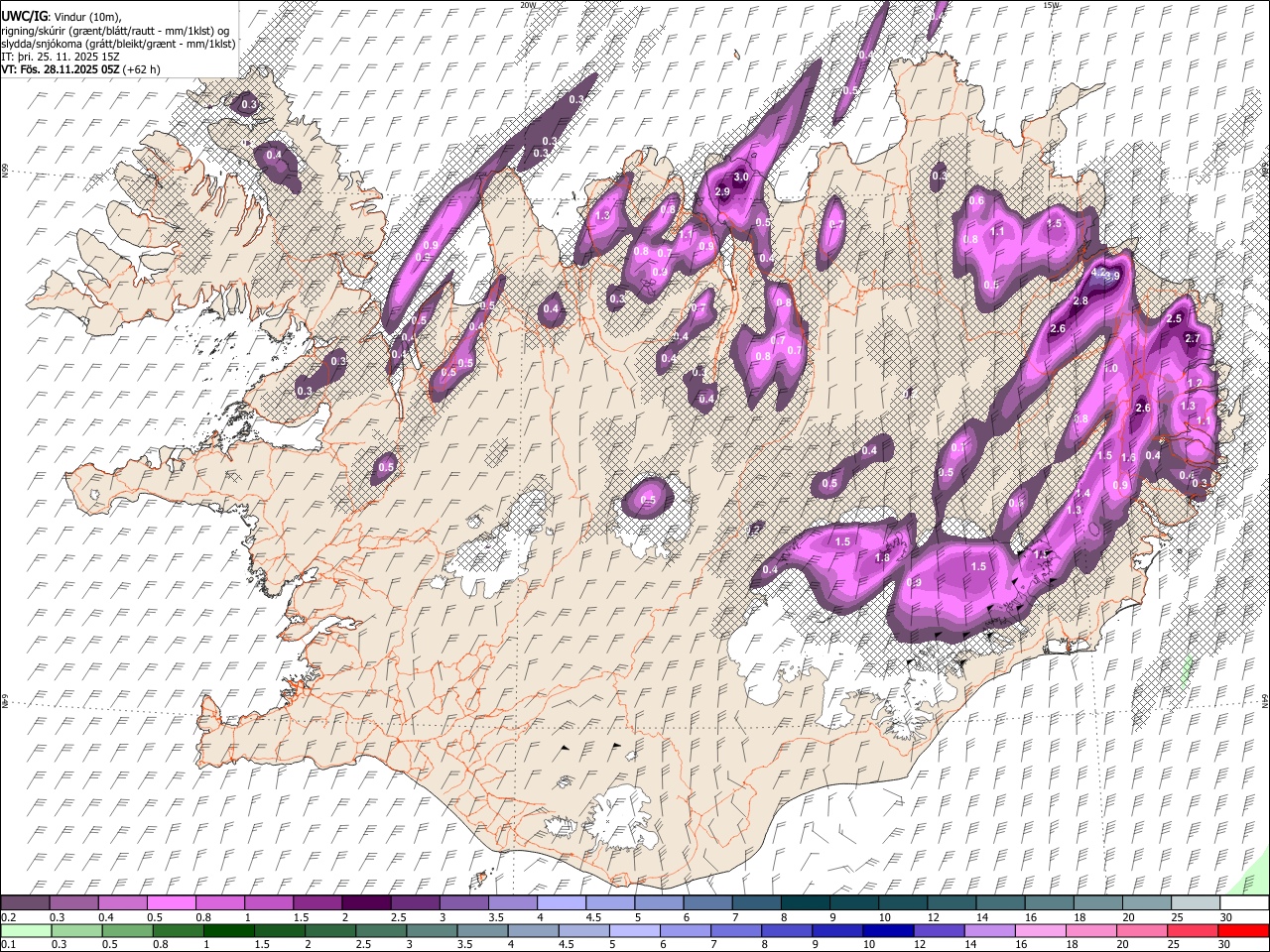Click the 1.4 precipitation value in the southeast band
This screenshot has height=952, width=1270.
tap(1083, 494)
